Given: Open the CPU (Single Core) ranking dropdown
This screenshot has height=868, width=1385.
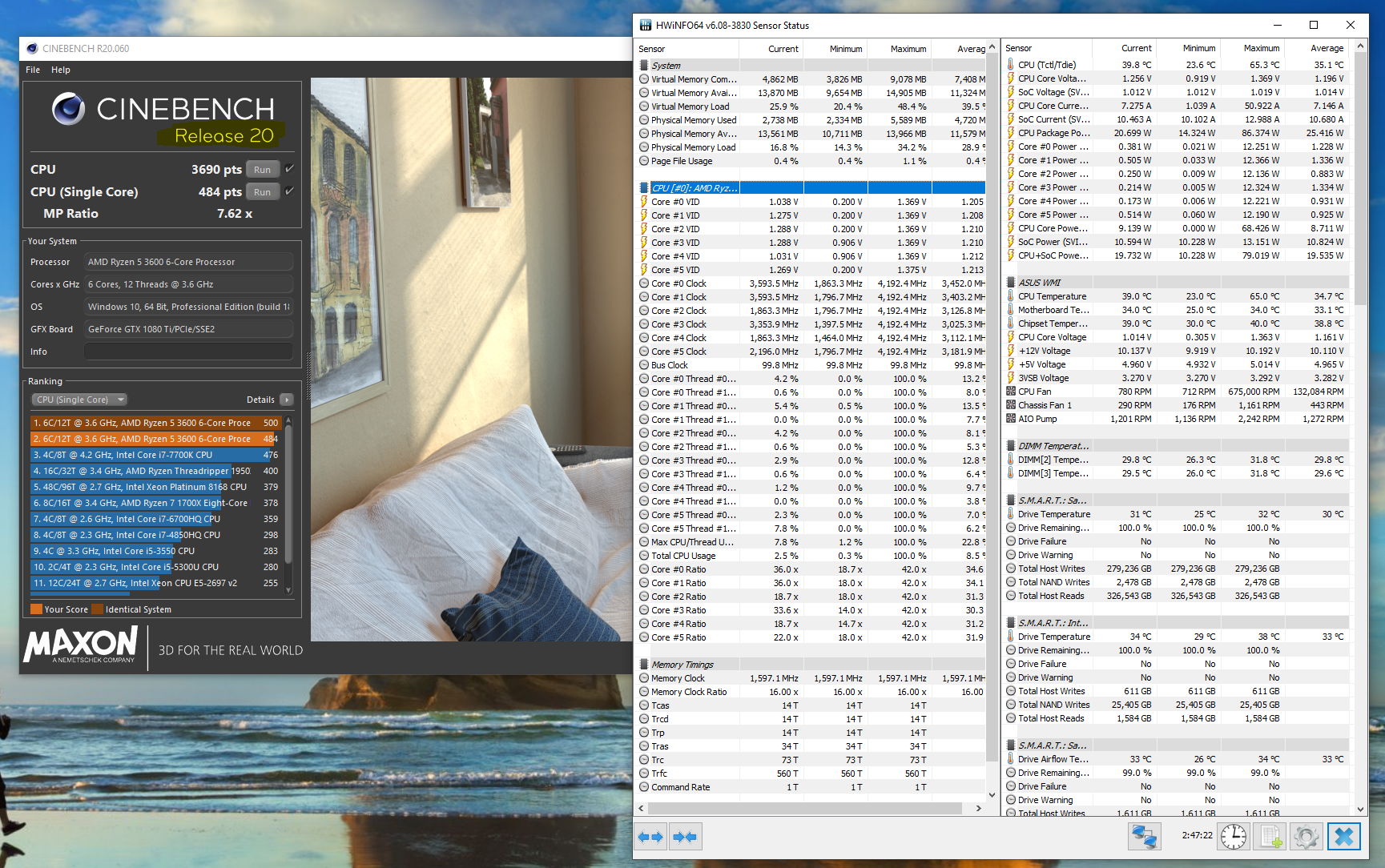Looking at the screenshot, I should (79, 400).
